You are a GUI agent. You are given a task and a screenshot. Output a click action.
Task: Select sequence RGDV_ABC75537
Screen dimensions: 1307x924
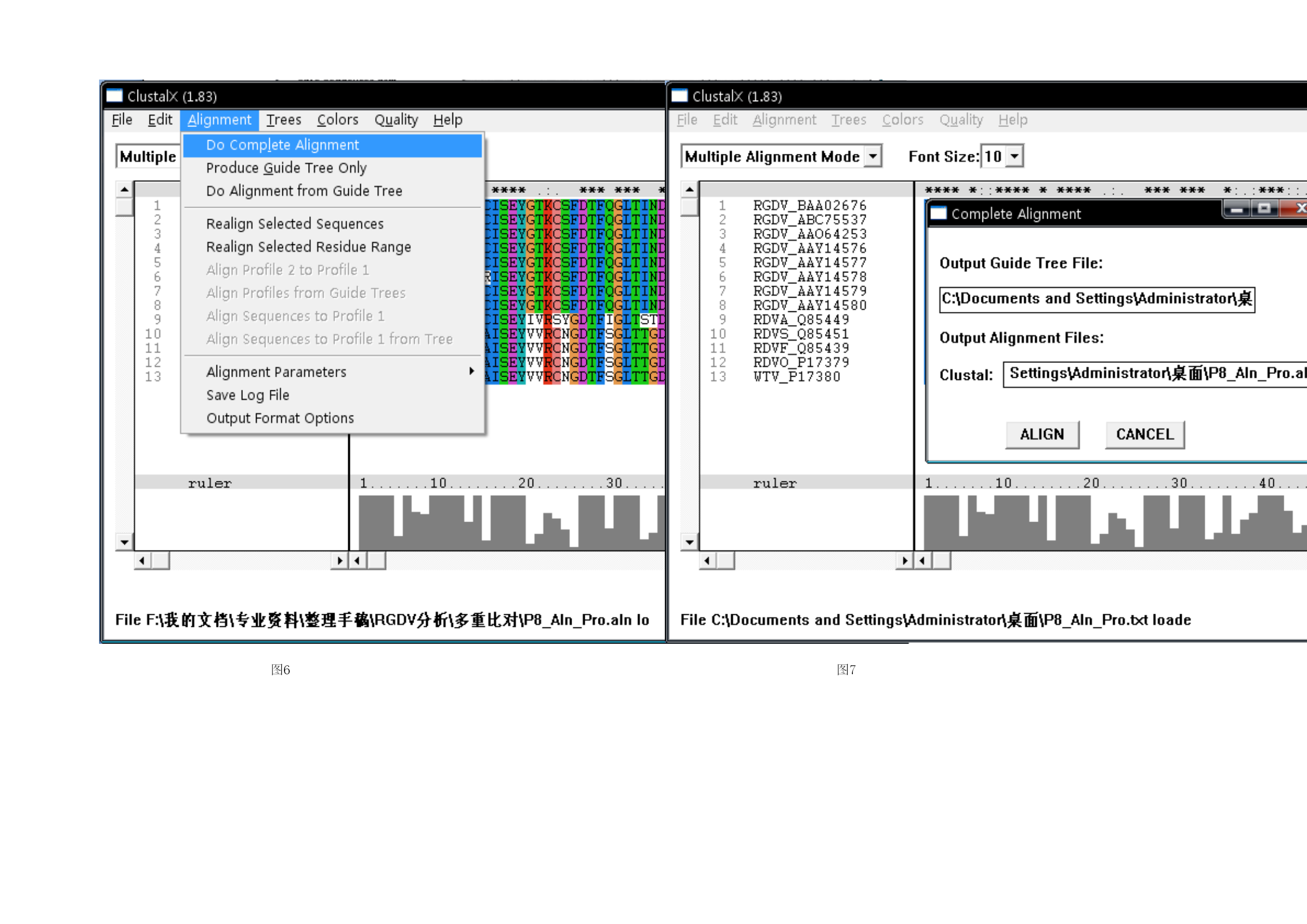810,220
